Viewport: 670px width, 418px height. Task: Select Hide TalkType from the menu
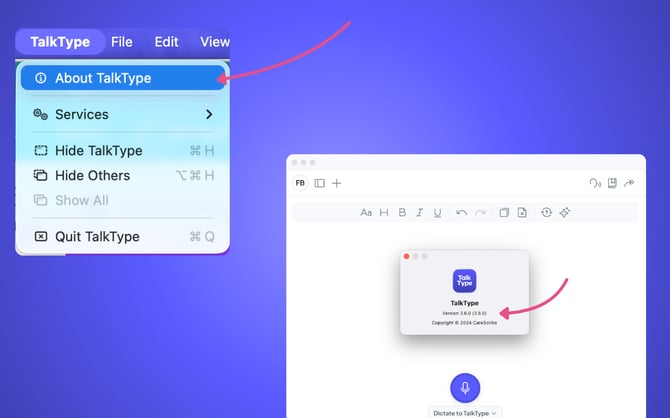(124, 150)
